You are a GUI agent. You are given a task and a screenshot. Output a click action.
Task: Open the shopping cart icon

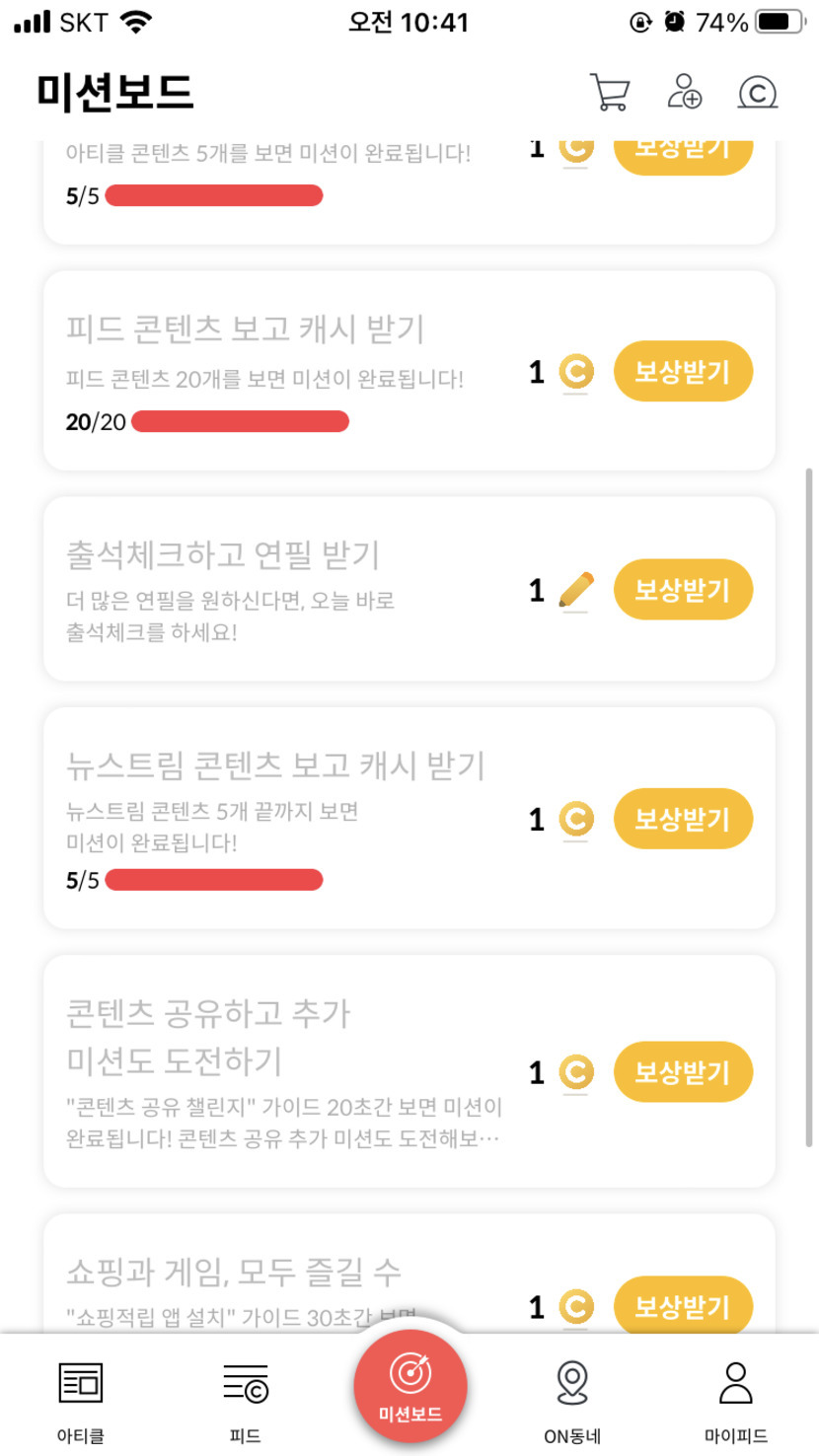tap(610, 93)
